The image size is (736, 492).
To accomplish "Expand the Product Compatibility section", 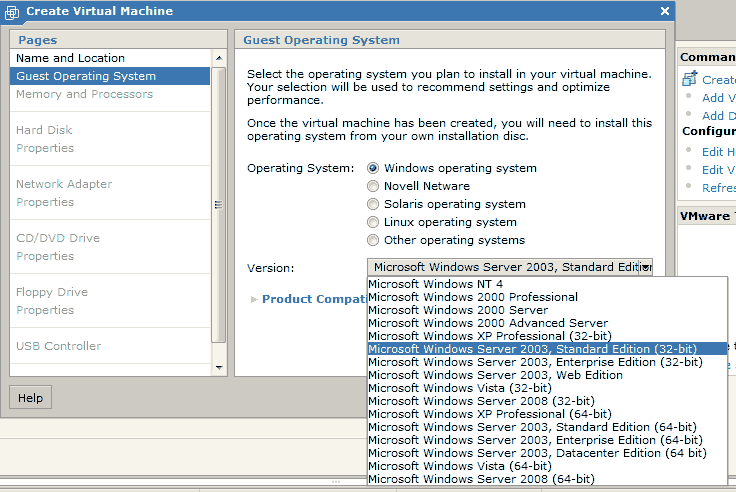I will click(254, 299).
